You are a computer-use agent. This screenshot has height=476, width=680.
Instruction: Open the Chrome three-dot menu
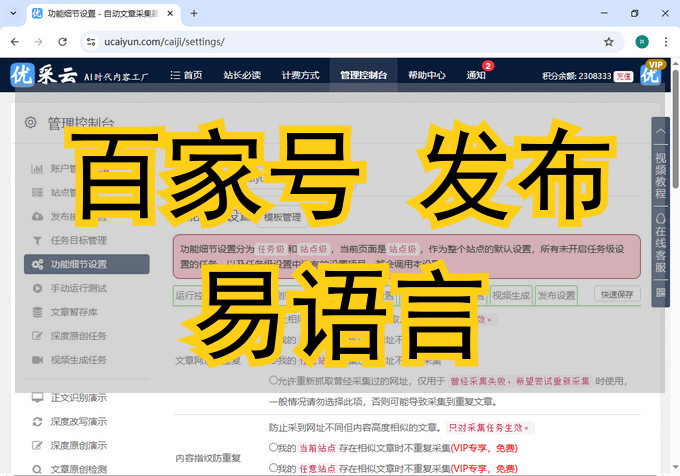666,42
